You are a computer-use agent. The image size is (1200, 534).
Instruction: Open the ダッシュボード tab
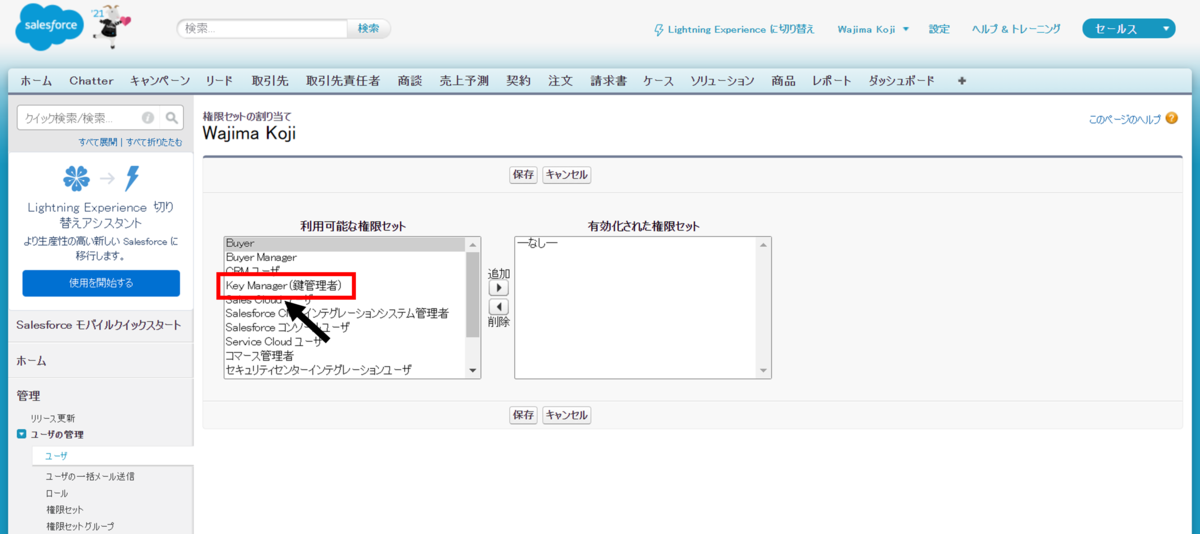[902, 81]
